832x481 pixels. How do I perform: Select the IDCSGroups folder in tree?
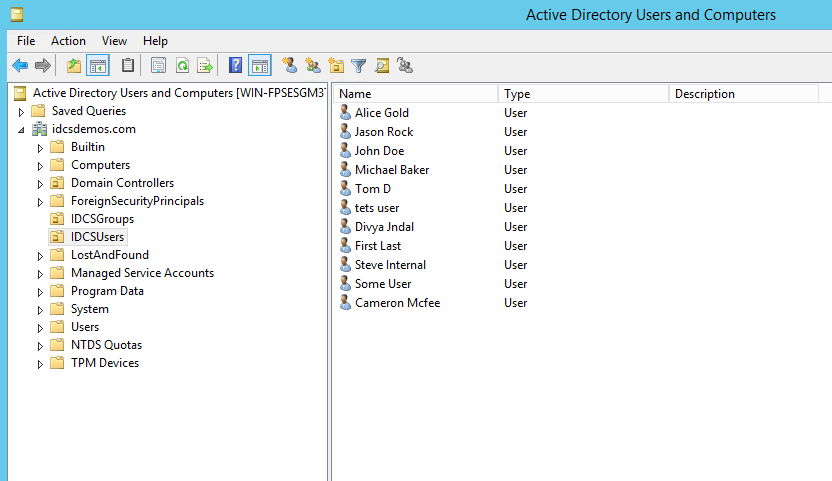[x=101, y=219]
